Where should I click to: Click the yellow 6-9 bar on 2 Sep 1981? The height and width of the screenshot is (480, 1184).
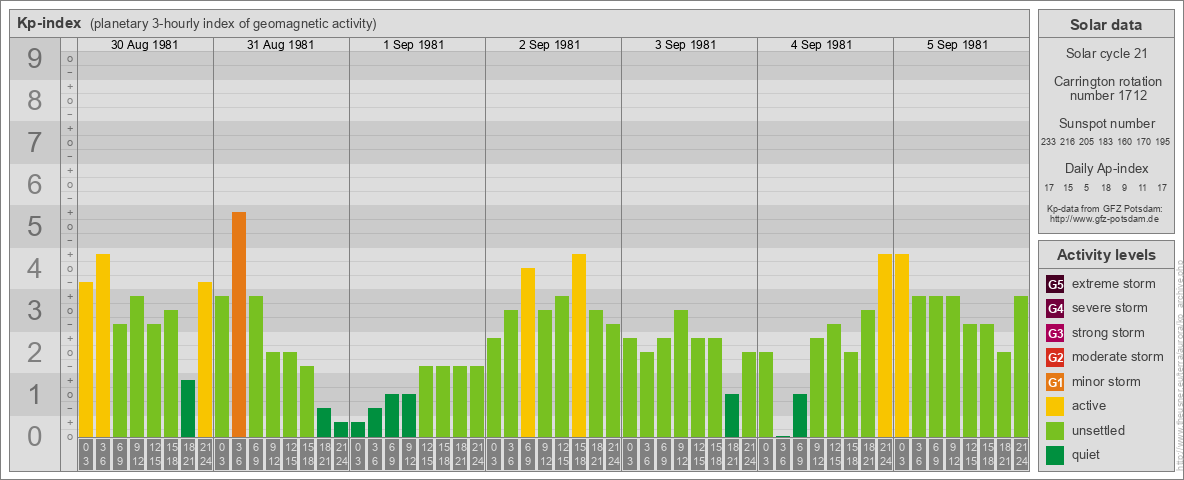click(528, 352)
